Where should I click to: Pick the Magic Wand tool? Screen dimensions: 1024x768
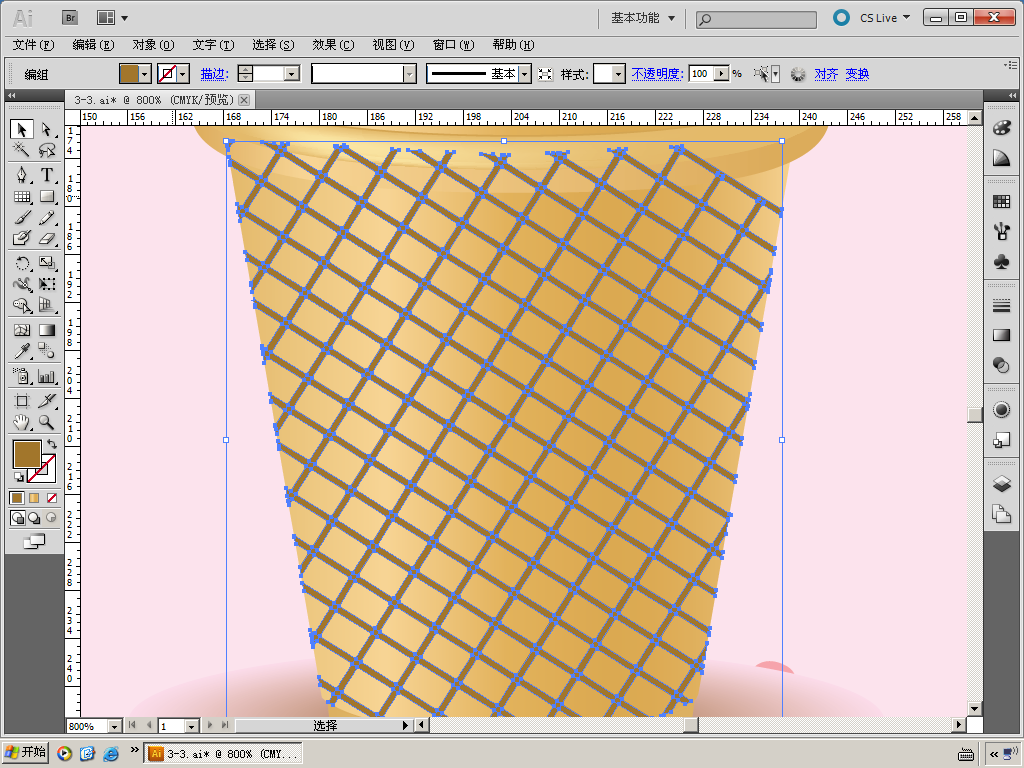[x=21, y=151]
